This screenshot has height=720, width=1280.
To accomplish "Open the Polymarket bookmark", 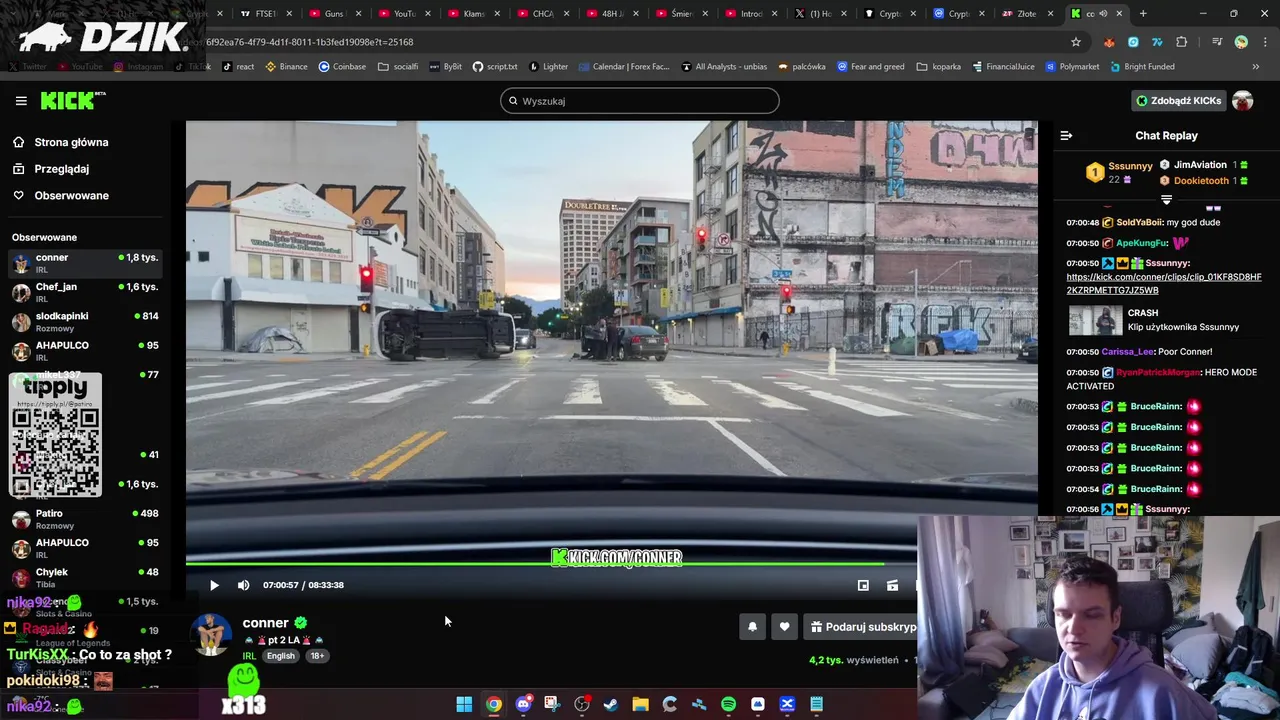I will coord(1073,67).
